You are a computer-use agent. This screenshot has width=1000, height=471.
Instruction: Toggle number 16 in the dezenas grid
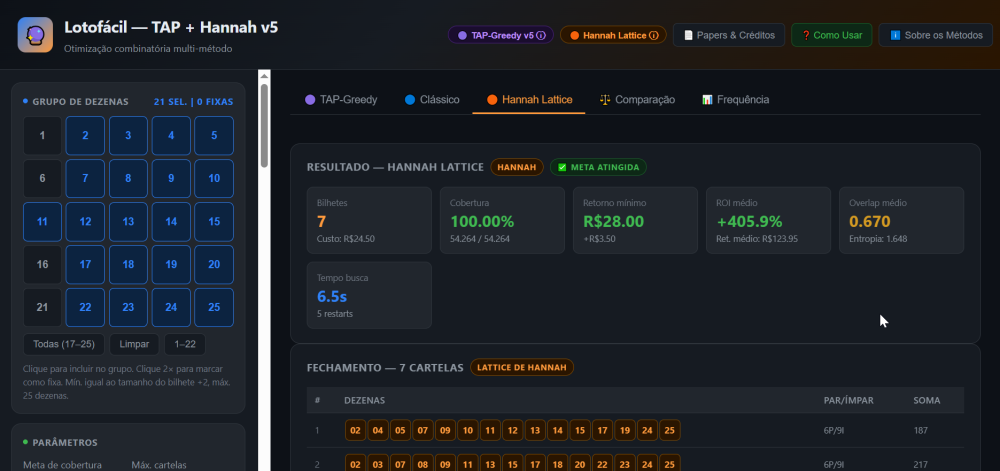(x=42, y=265)
